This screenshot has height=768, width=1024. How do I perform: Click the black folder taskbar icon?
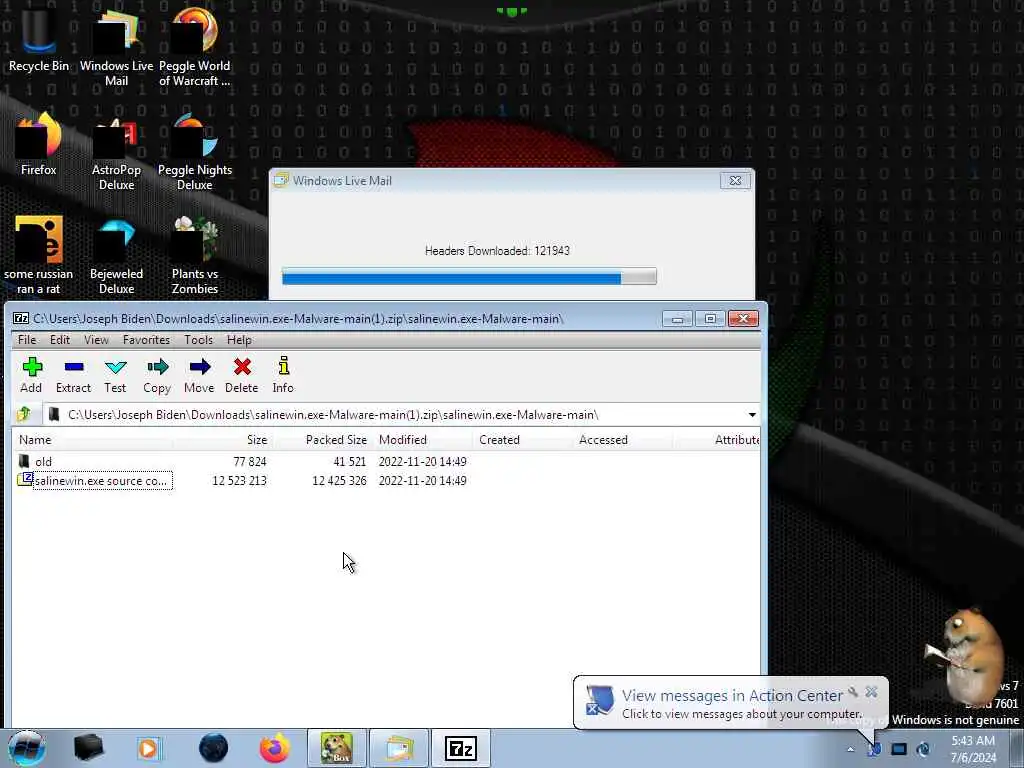point(88,748)
